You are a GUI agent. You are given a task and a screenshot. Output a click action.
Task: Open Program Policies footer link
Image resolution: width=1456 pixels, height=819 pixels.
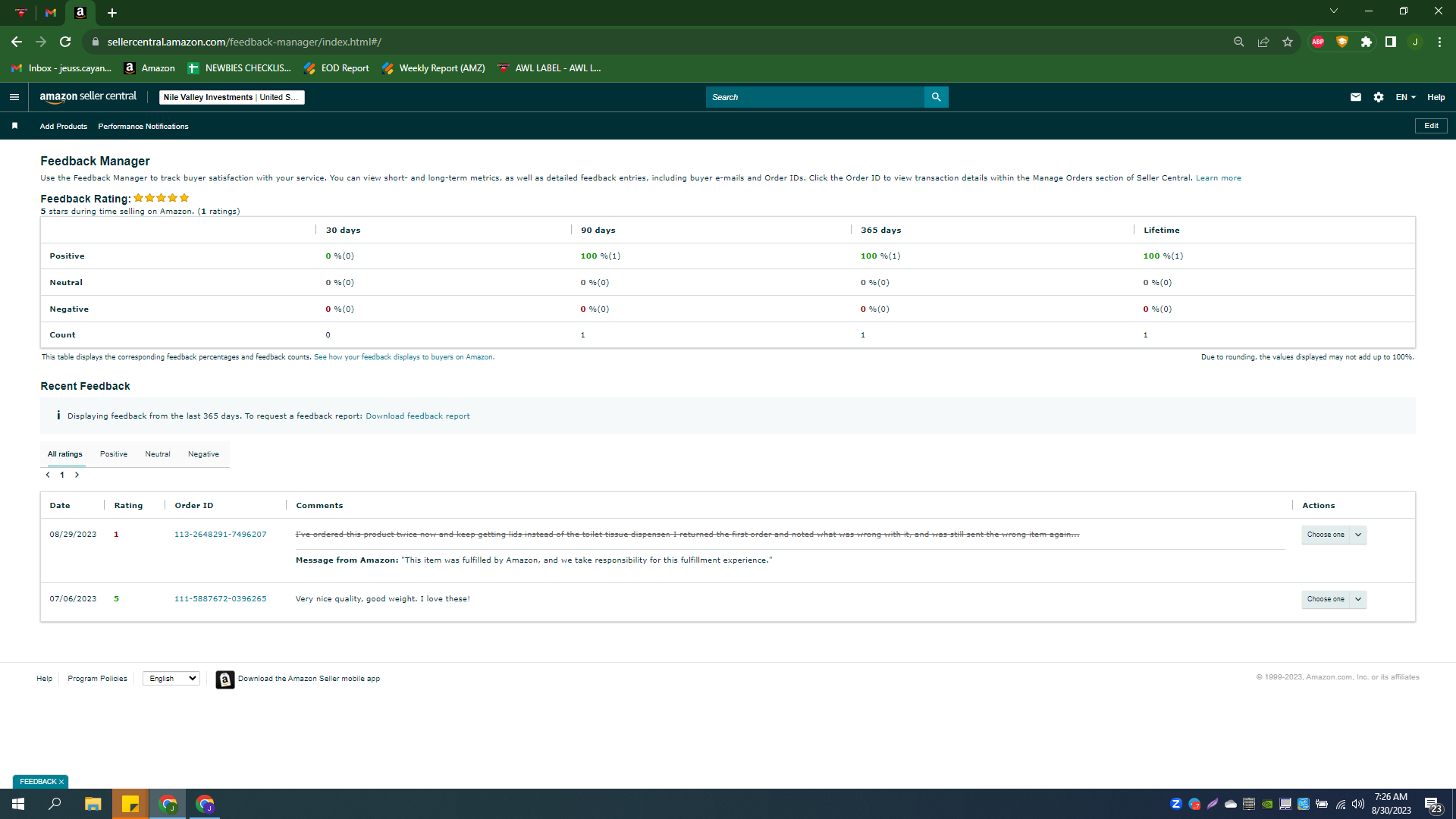click(x=97, y=679)
